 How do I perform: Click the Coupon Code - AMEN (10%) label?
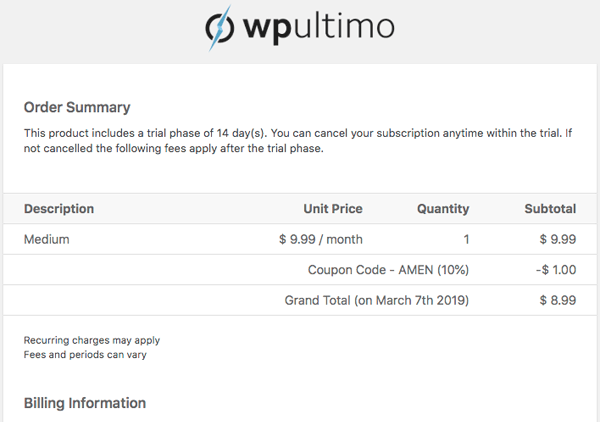(388, 270)
